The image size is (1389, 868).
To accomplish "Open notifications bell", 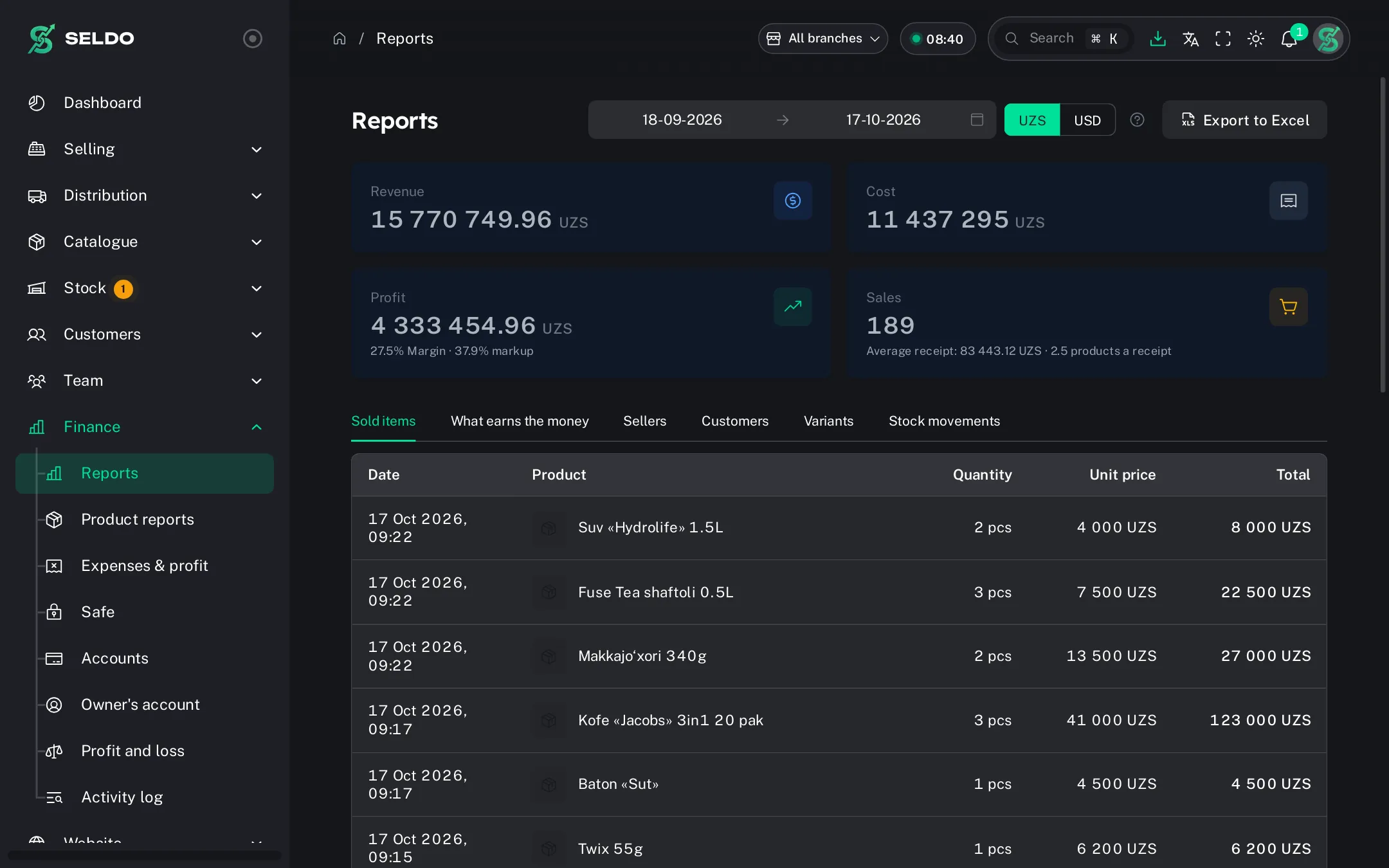I will click(1289, 39).
